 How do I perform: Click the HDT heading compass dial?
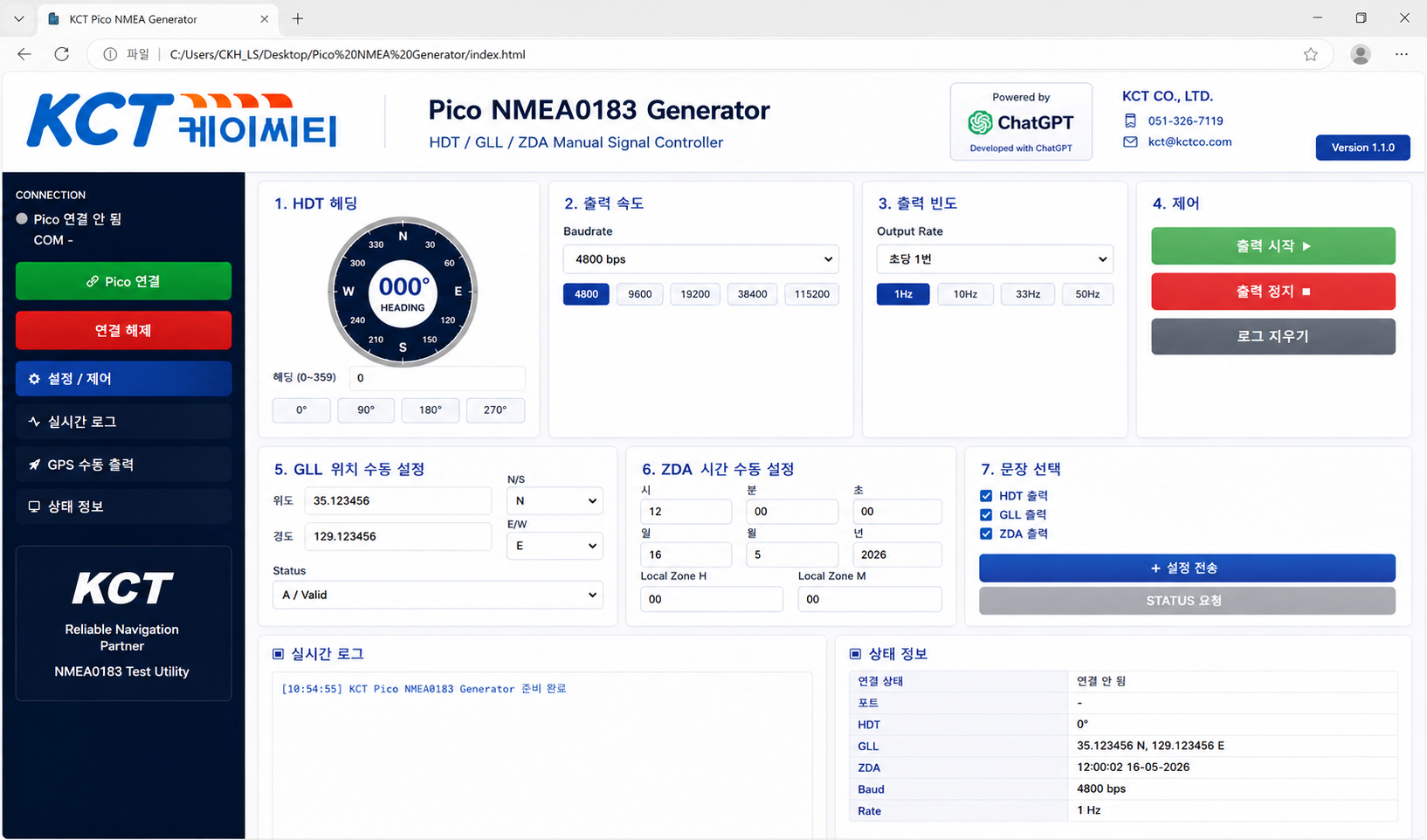pyautogui.click(x=403, y=292)
